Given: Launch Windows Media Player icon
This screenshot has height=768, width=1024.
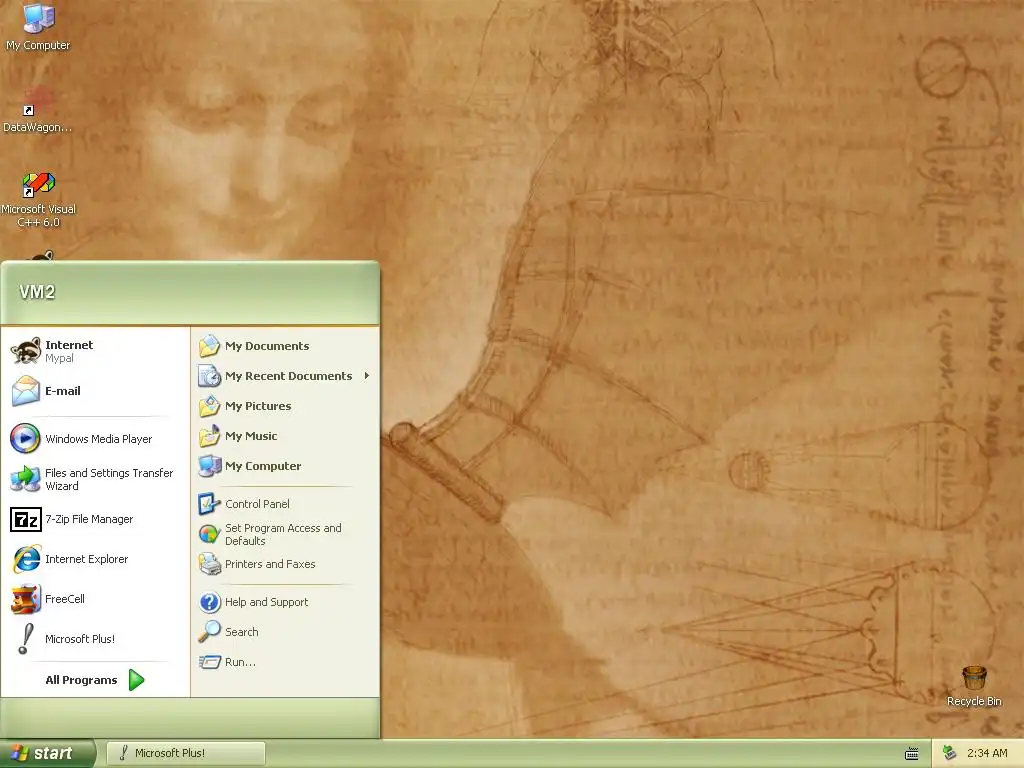Looking at the screenshot, I should click(x=25, y=438).
